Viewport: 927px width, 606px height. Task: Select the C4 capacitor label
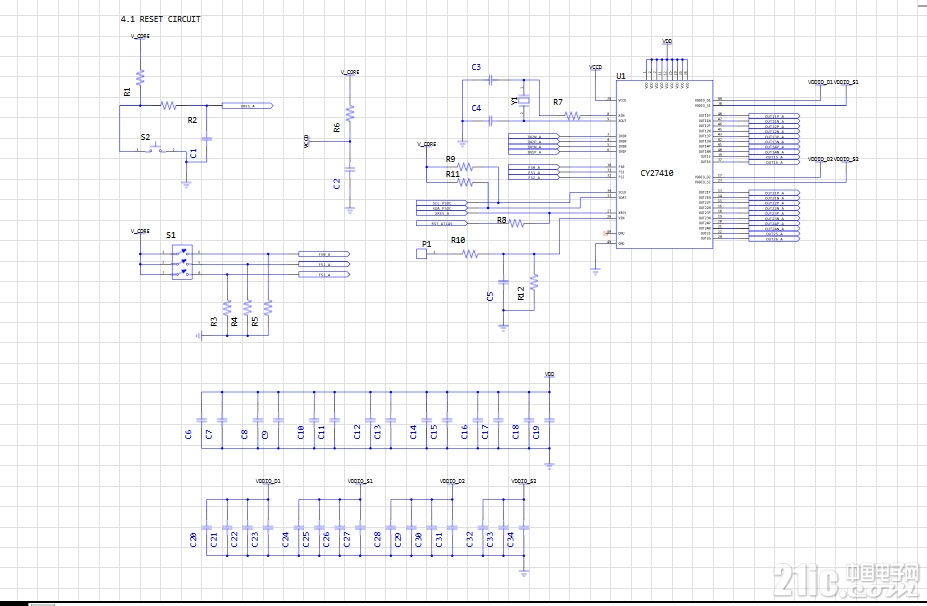(x=476, y=108)
